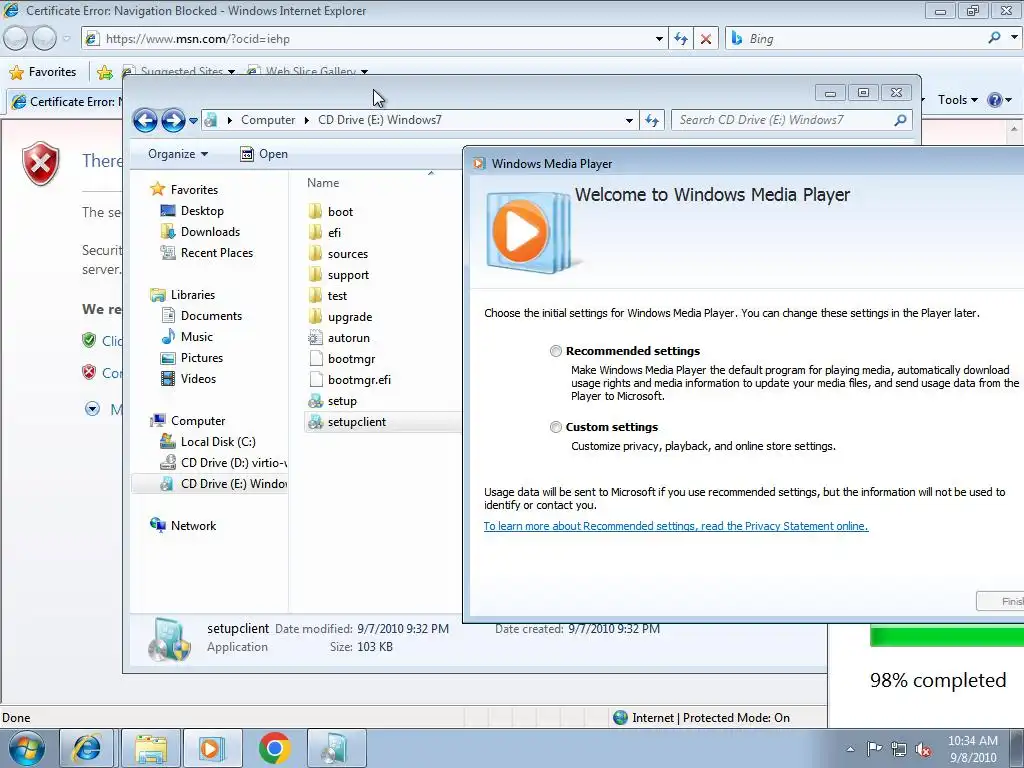Click the Windows Start button
Image resolution: width=1024 pixels, height=768 pixels.
tap(27, 748)
